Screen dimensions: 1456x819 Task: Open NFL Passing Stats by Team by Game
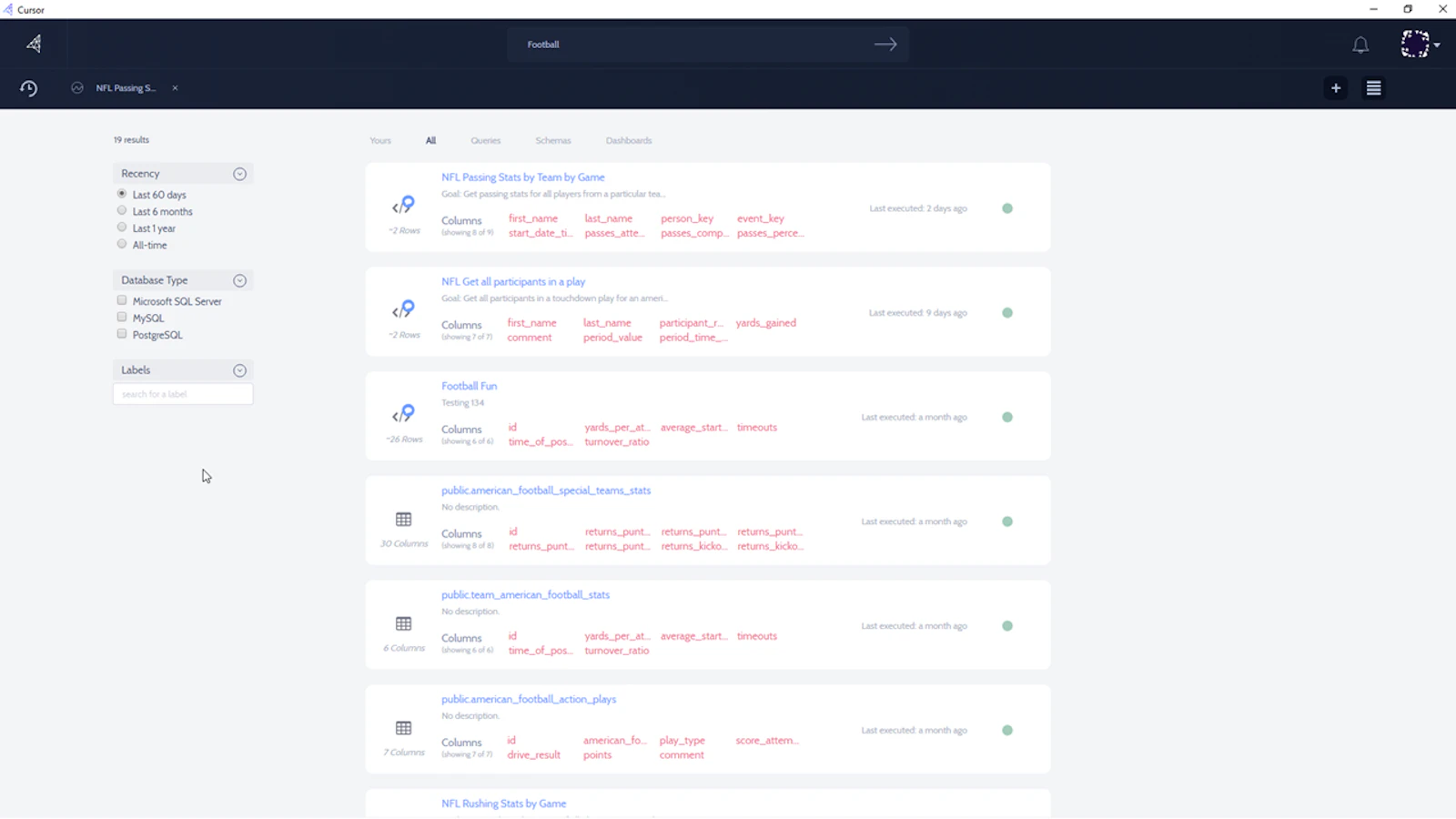point(523,177)
